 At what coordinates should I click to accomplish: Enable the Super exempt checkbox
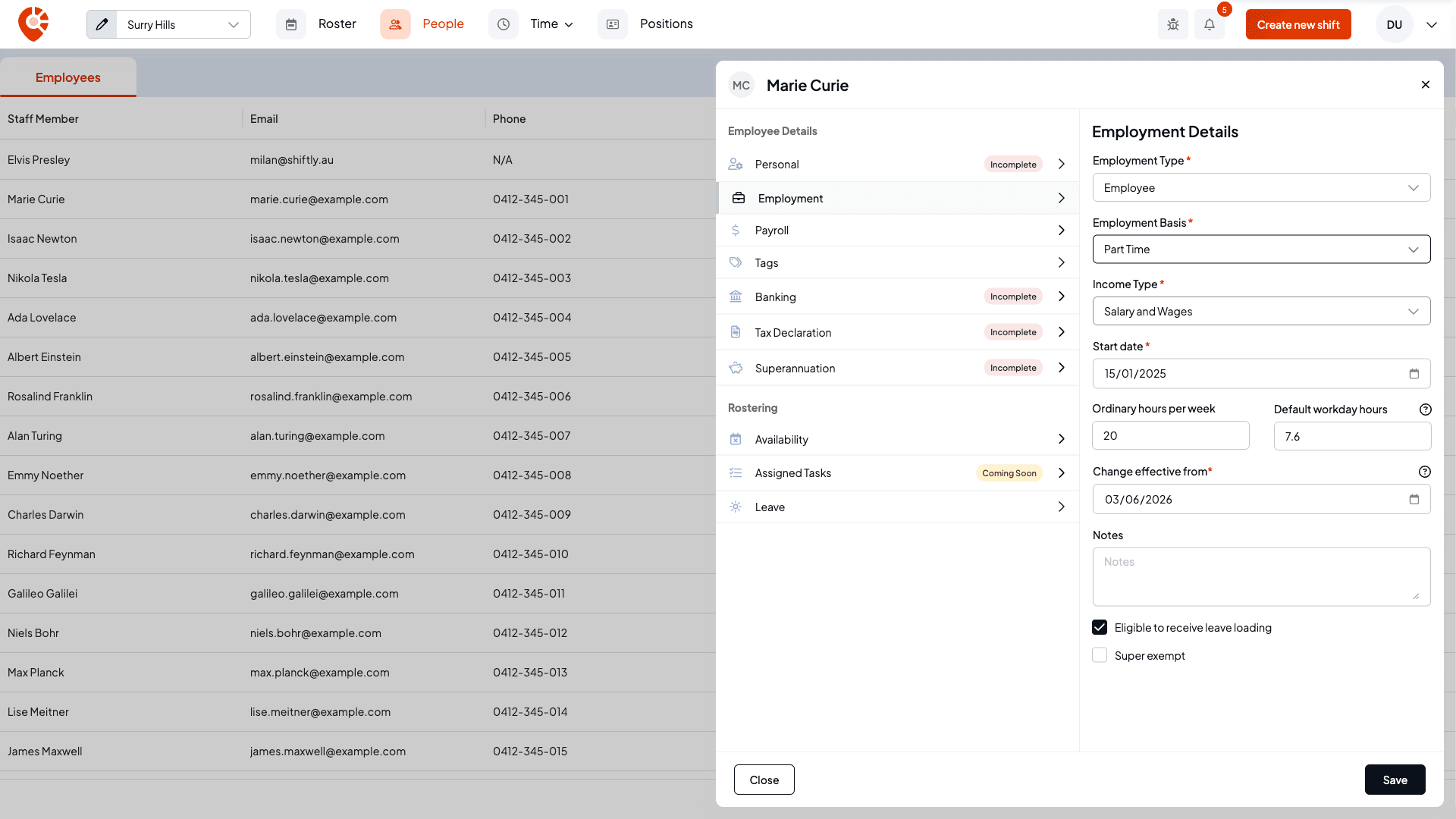coord(1100,655)
